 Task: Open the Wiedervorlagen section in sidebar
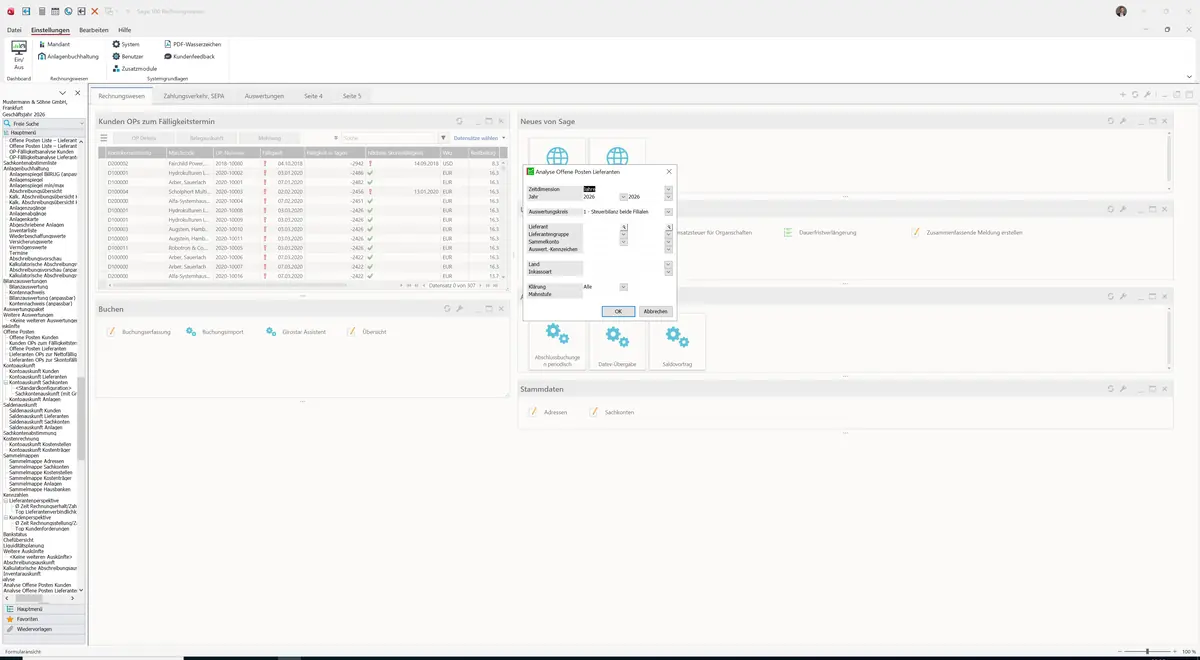click(42, 629)
